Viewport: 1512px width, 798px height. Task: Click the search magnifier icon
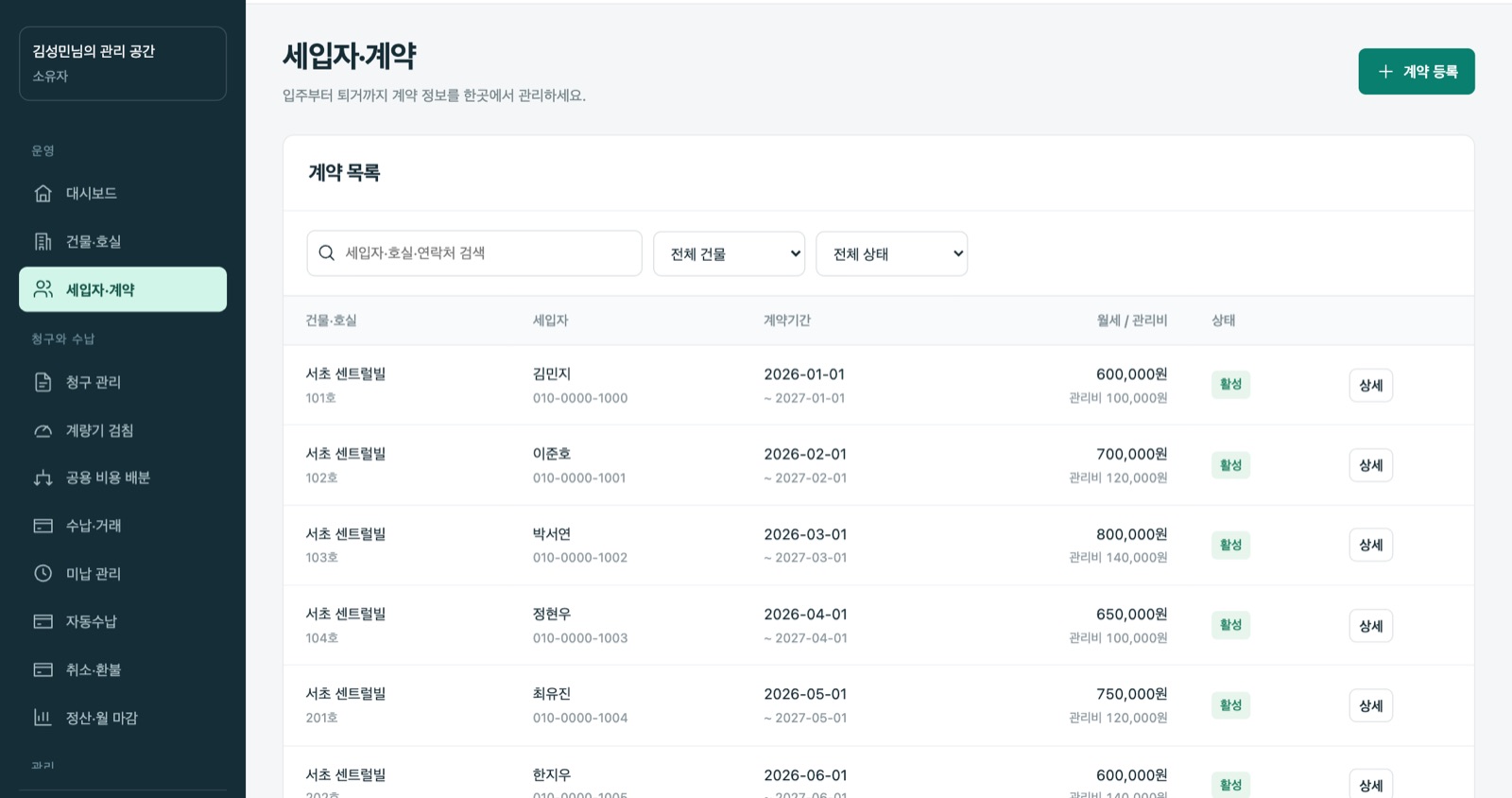point(326,253)
